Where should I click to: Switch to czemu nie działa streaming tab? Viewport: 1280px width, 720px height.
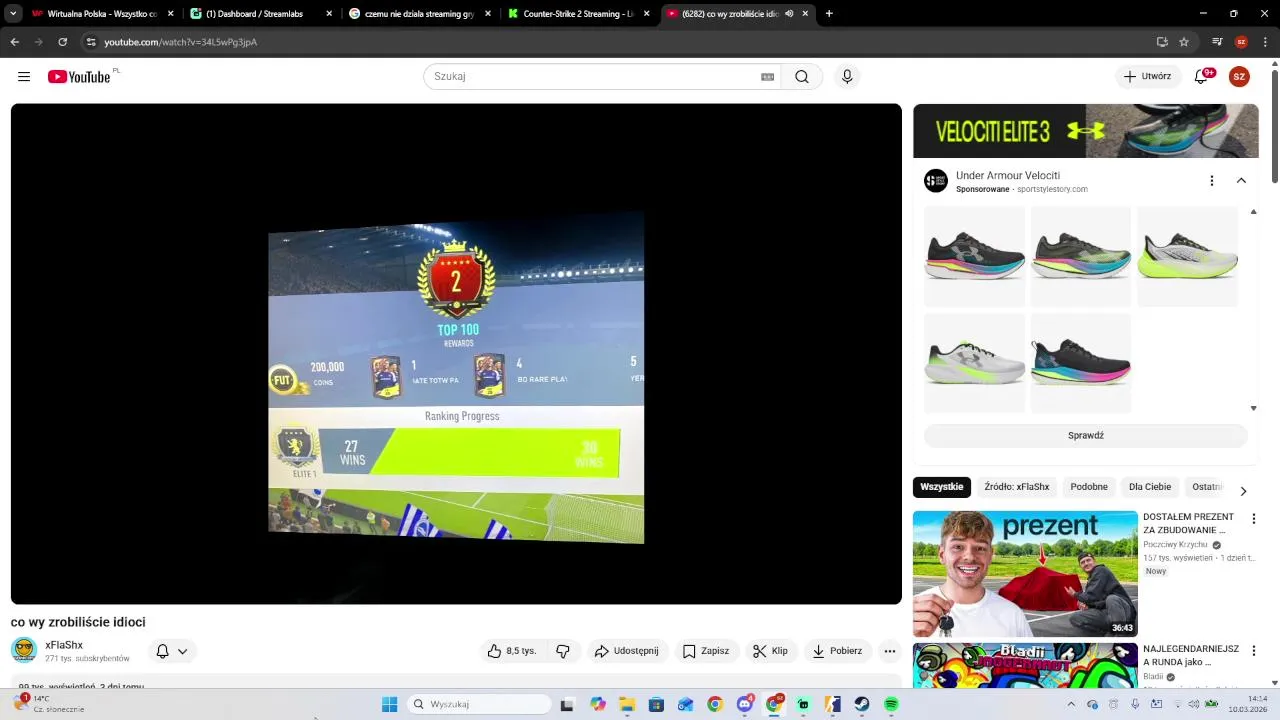(x=420, y=14)
